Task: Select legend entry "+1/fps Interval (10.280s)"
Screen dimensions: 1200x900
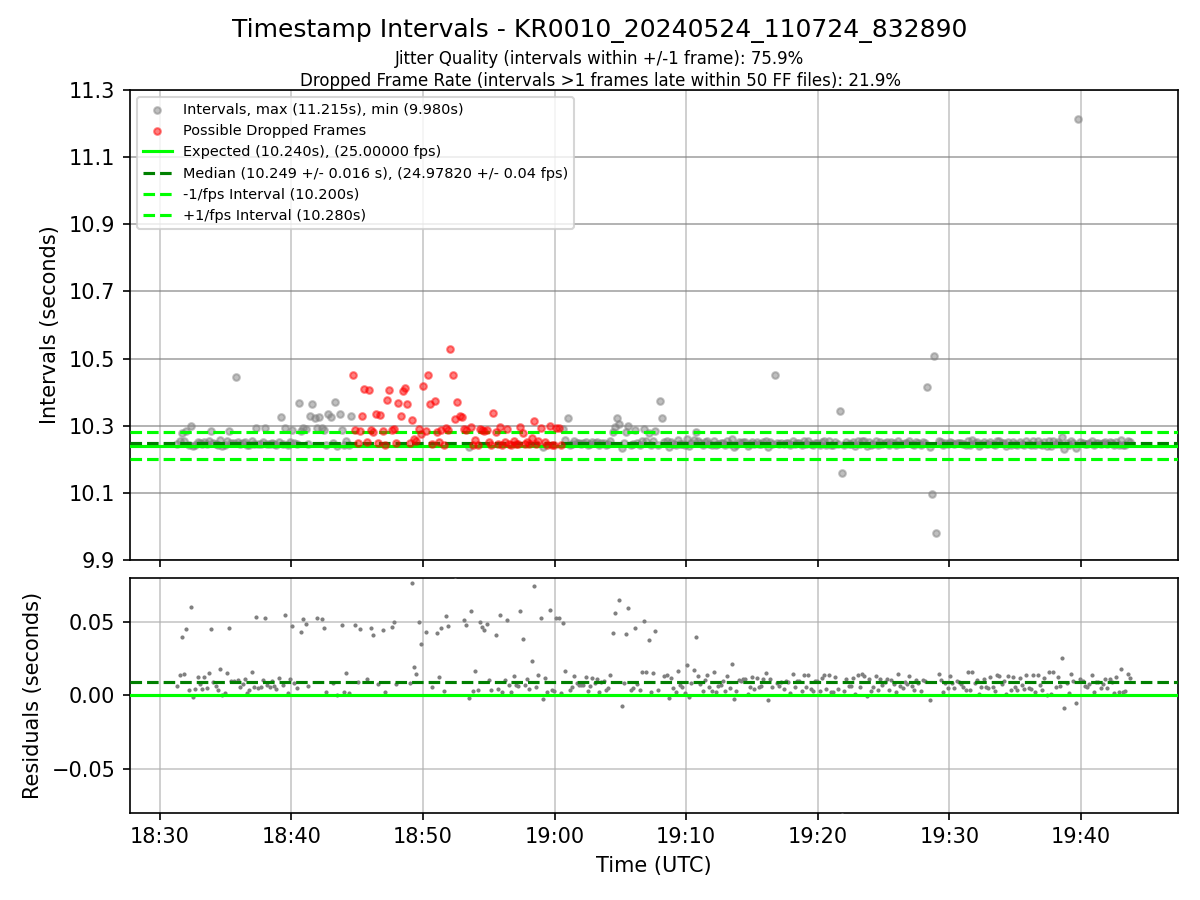Action: point(274,215)
